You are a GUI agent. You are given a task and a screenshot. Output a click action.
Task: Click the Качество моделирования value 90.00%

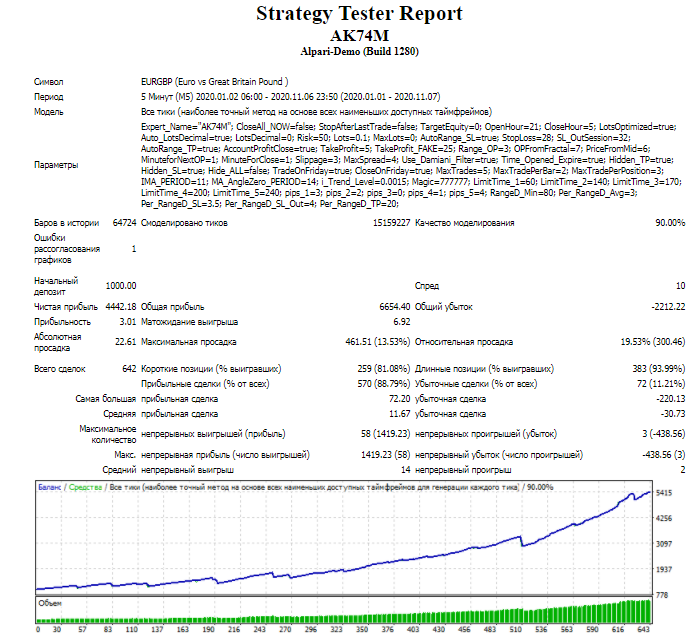[670, 223]
